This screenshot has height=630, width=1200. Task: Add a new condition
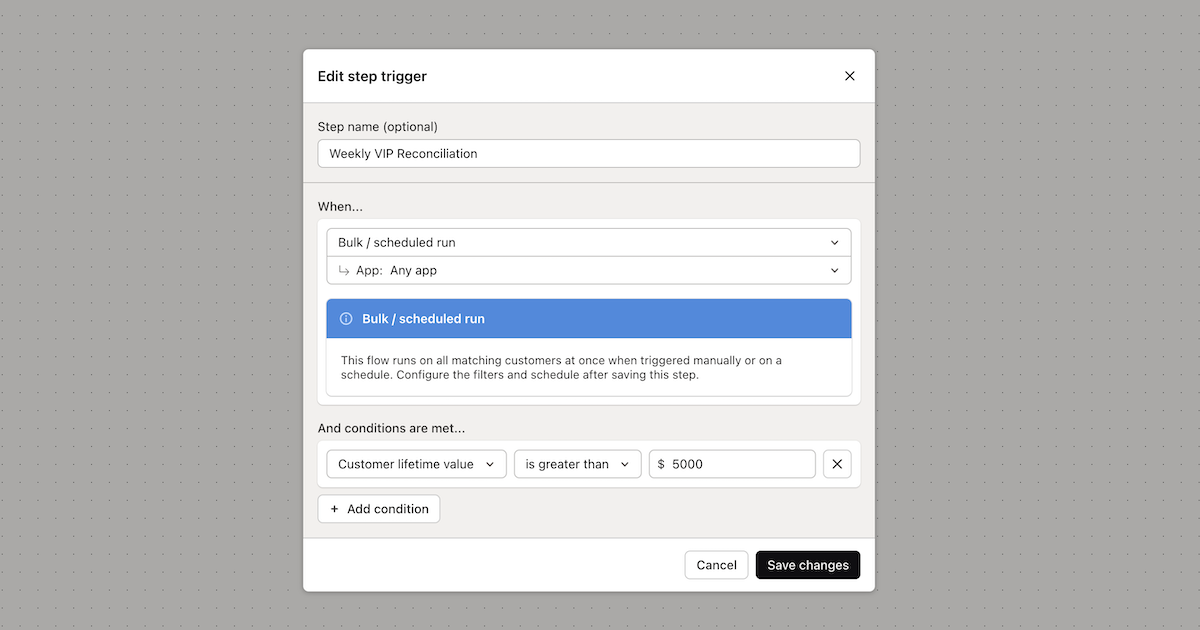pyautogui.click(x=379, y=508)
